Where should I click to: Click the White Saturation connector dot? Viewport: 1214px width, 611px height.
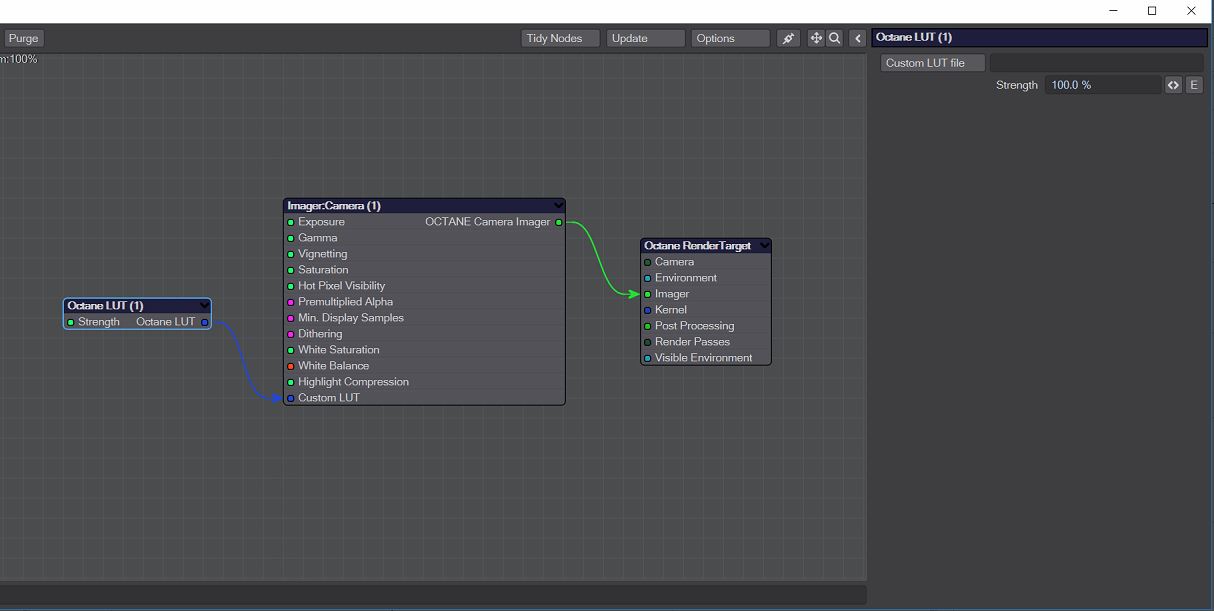[291, 350]
